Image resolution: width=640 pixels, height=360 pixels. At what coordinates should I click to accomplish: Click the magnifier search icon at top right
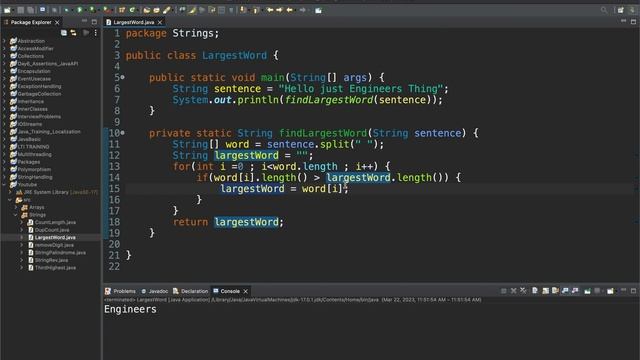click(x=604, y=10)
